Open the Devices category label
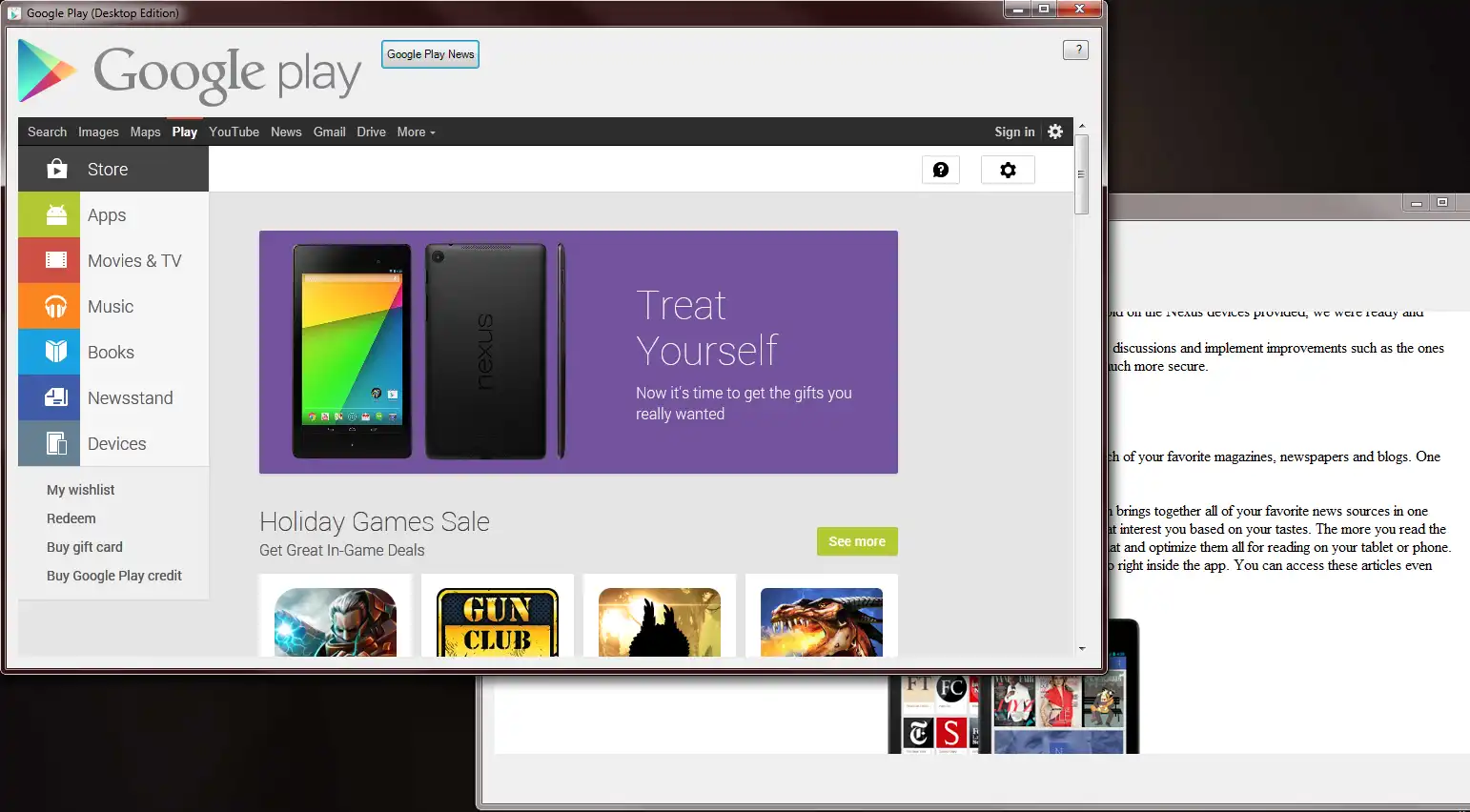Screen dimensions: 1470x812 [x=117, y=443]
